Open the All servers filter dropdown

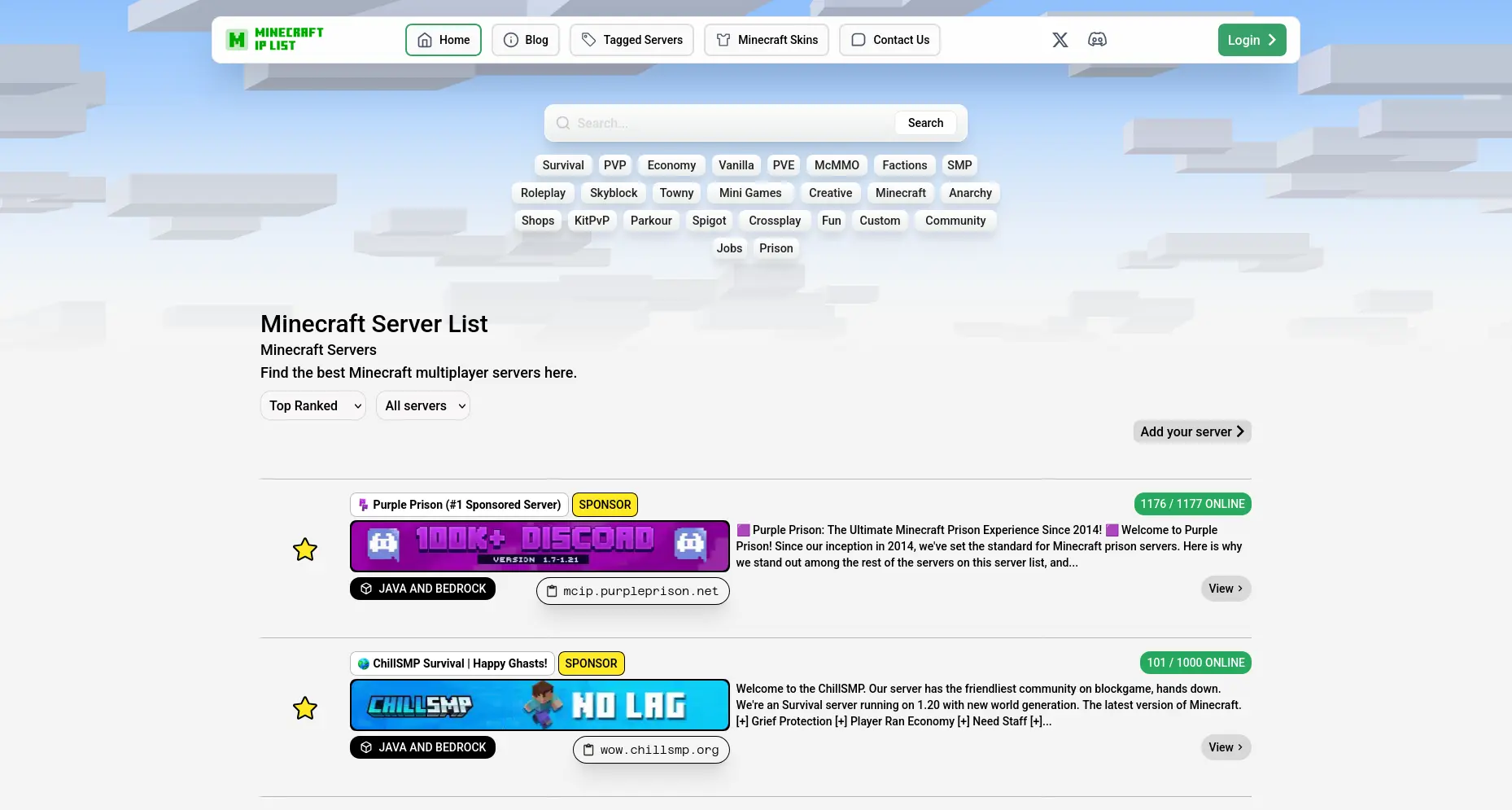point(422,405)
